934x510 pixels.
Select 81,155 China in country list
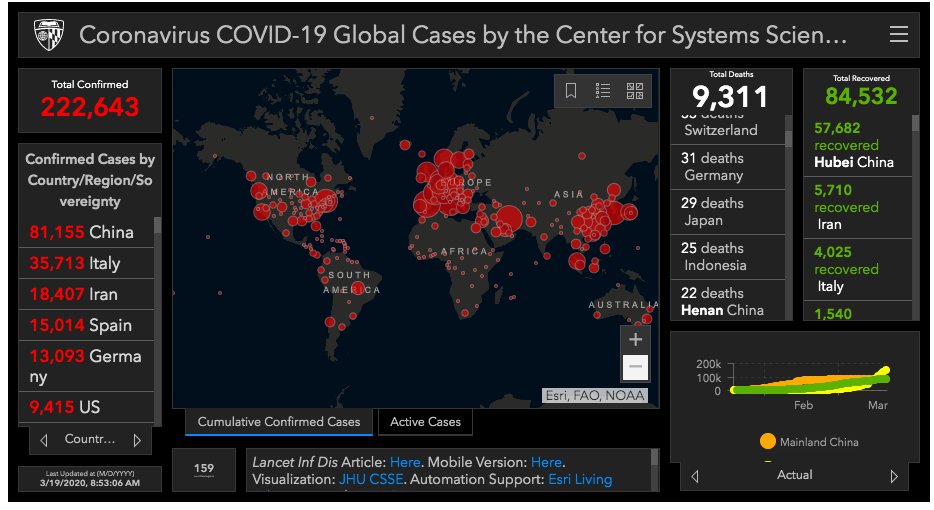click(x=86, y=232)
